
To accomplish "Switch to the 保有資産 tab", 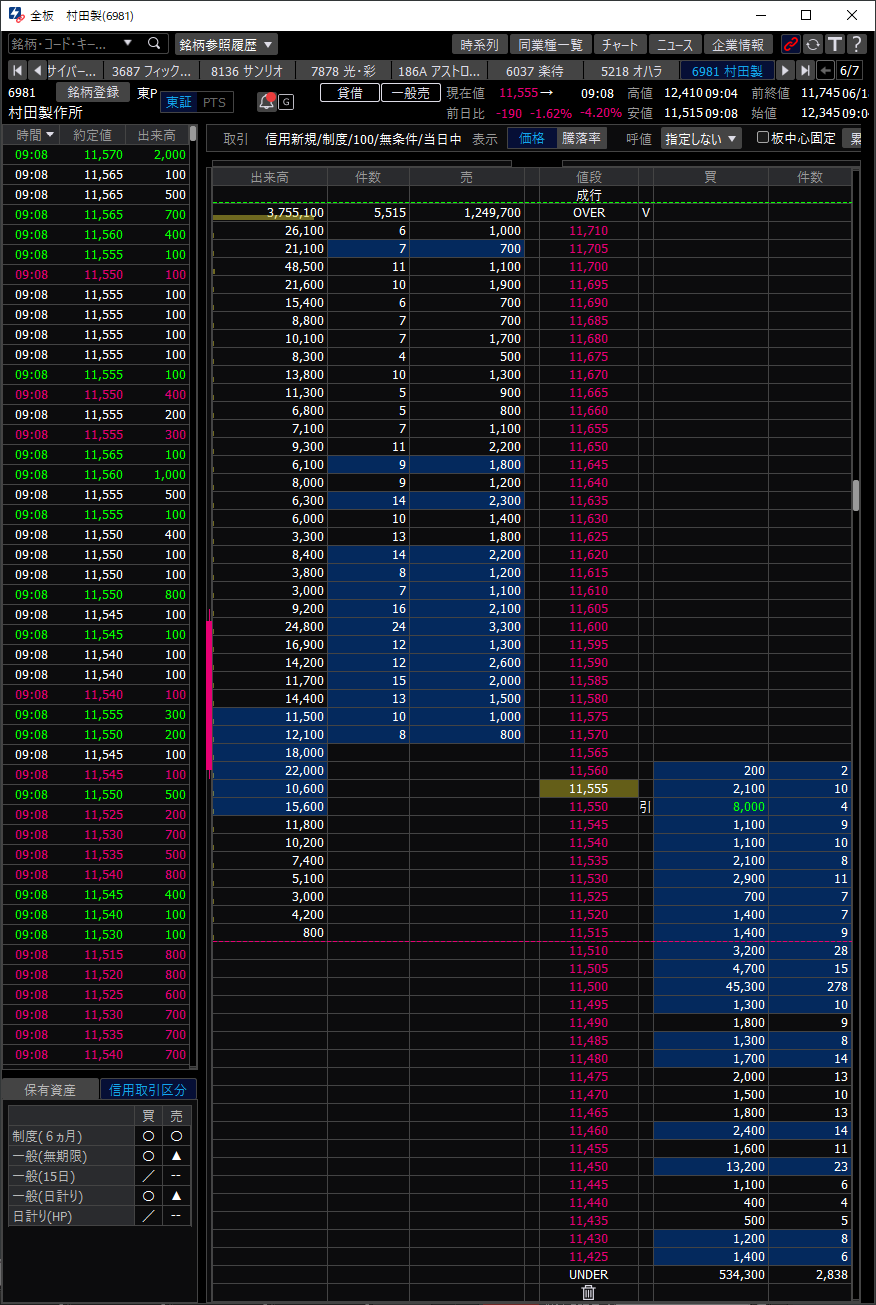I will click(51, 1090).
